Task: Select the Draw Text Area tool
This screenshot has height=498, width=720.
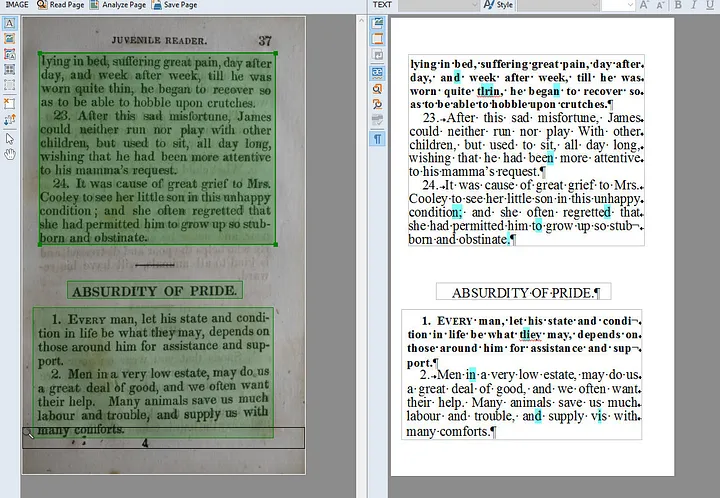Action: 9,23
